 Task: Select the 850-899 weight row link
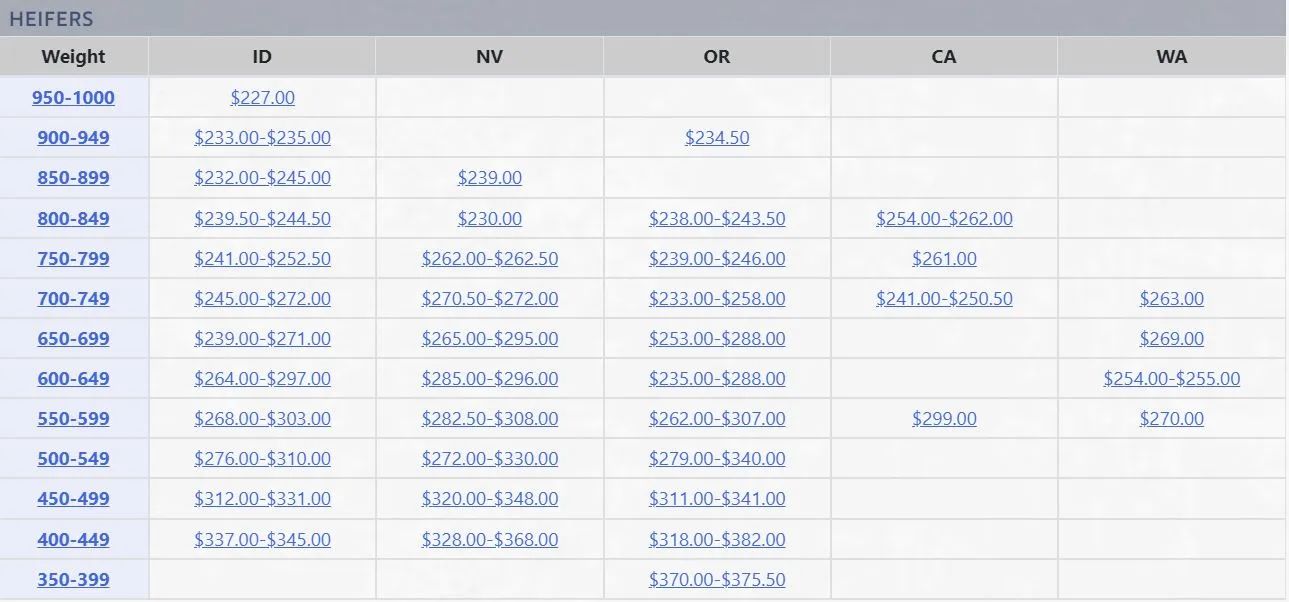tap(73, 178)
